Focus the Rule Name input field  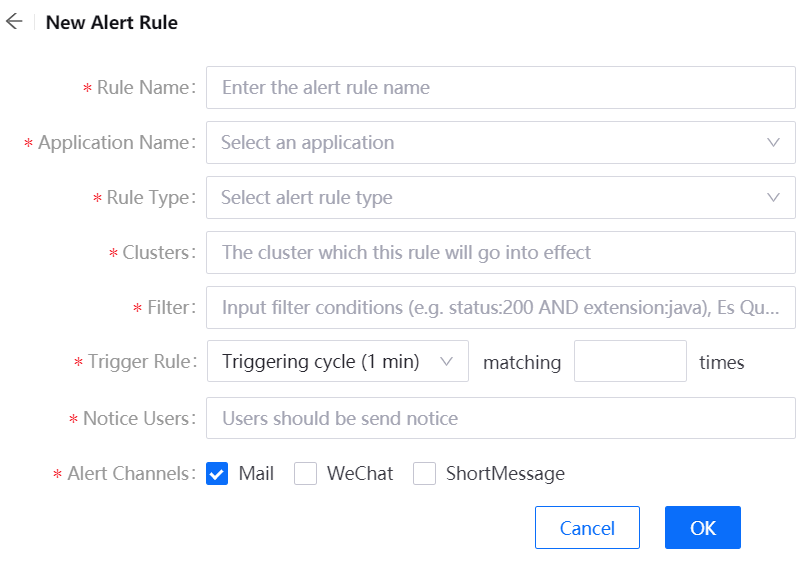(x=500, y=88)
